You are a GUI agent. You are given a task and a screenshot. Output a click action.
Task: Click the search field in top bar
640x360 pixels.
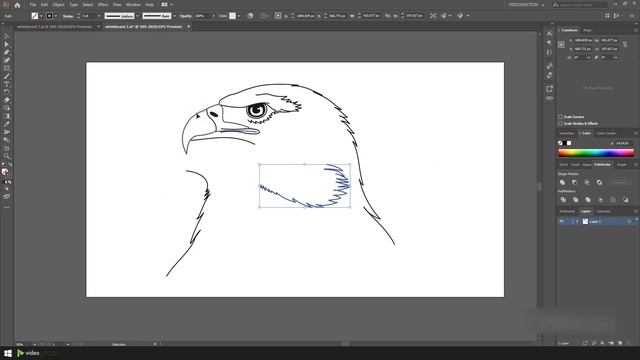click(x=580, y=5)
